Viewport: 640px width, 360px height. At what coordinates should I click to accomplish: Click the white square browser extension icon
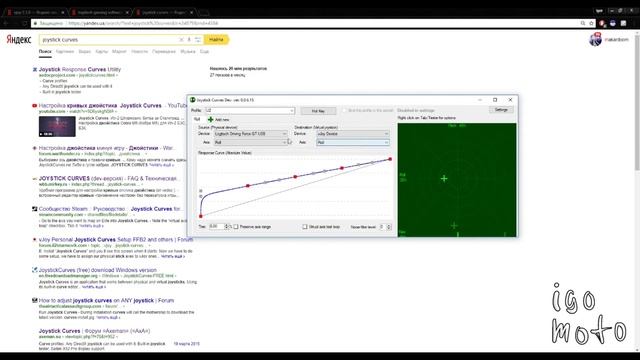point(623,24)
